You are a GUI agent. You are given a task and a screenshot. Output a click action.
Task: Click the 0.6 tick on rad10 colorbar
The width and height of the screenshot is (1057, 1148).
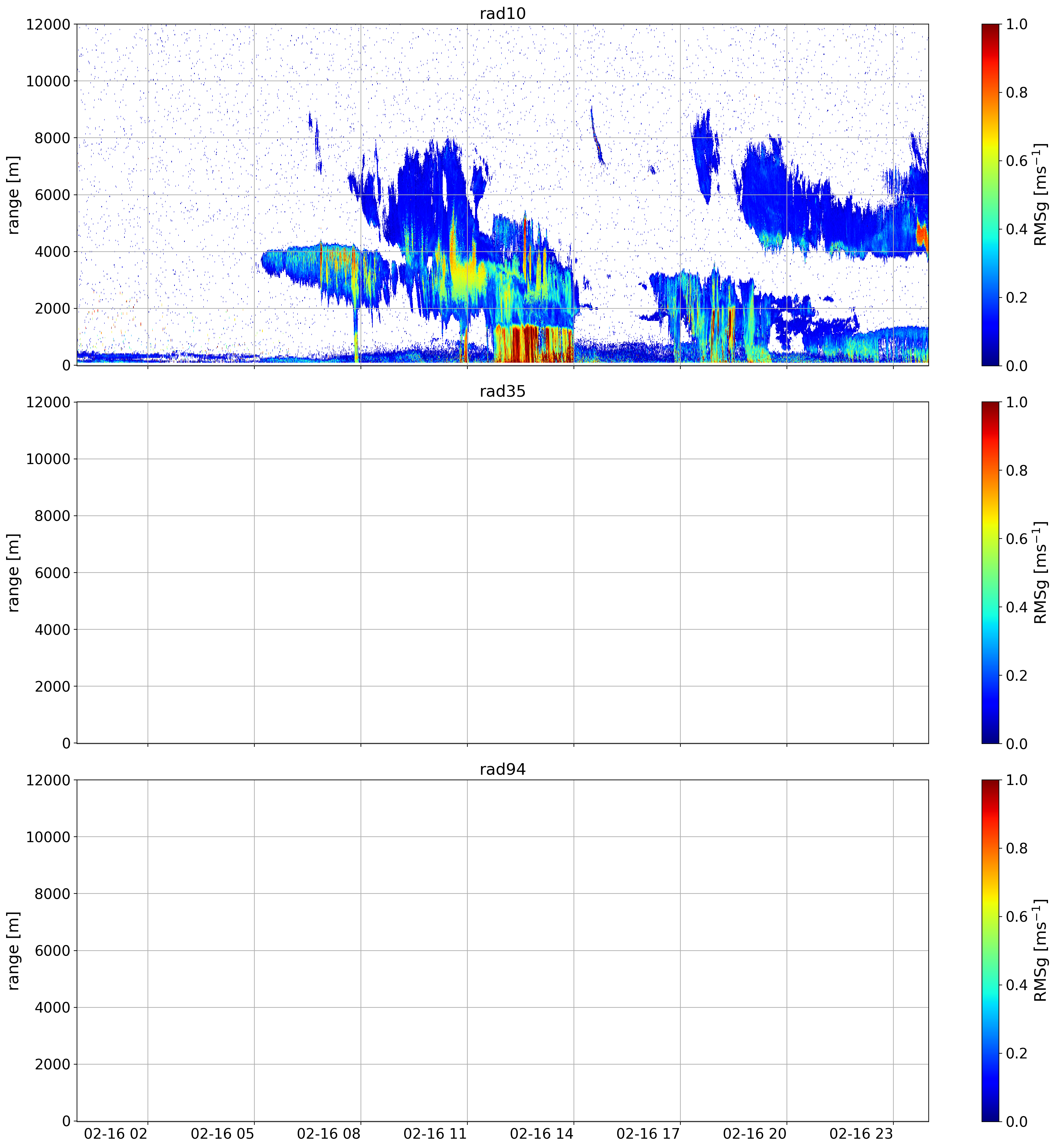(1017, 161)
